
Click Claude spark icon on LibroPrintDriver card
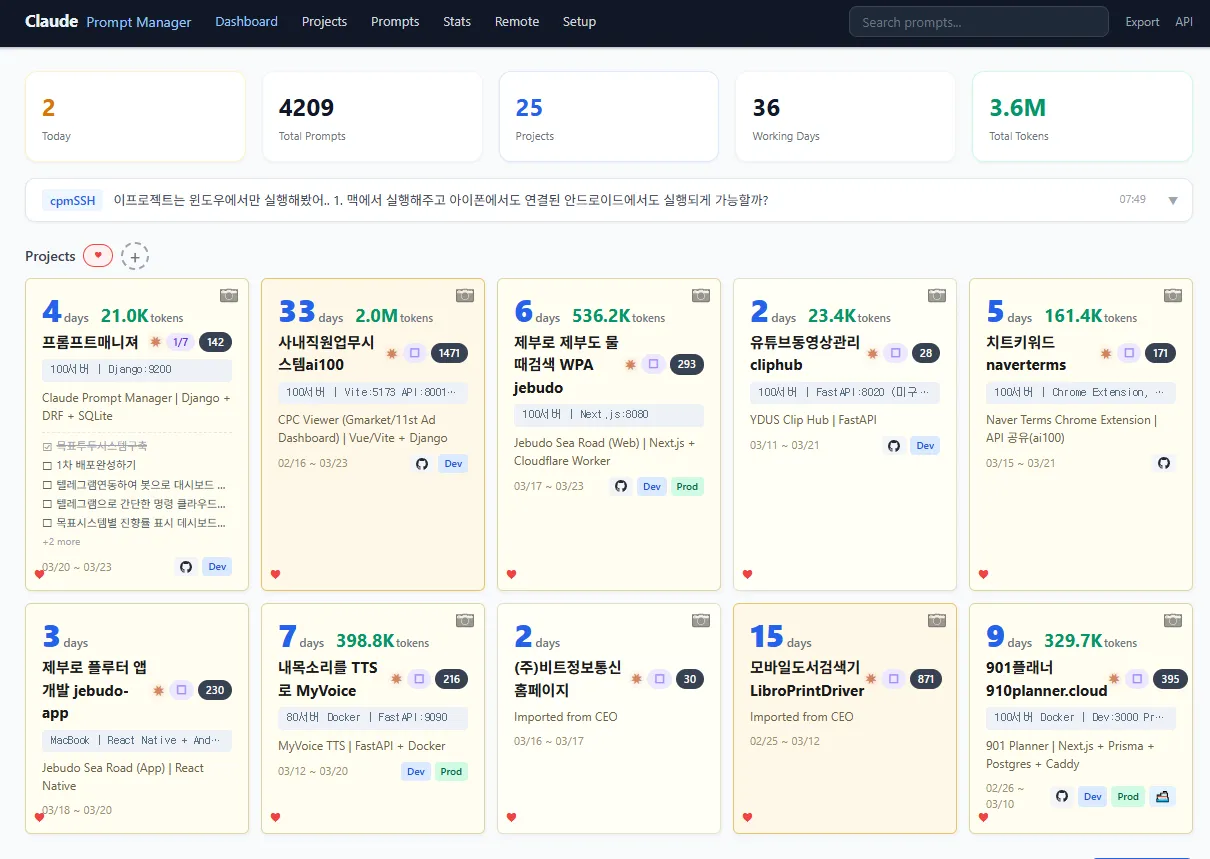click(872, 679)
